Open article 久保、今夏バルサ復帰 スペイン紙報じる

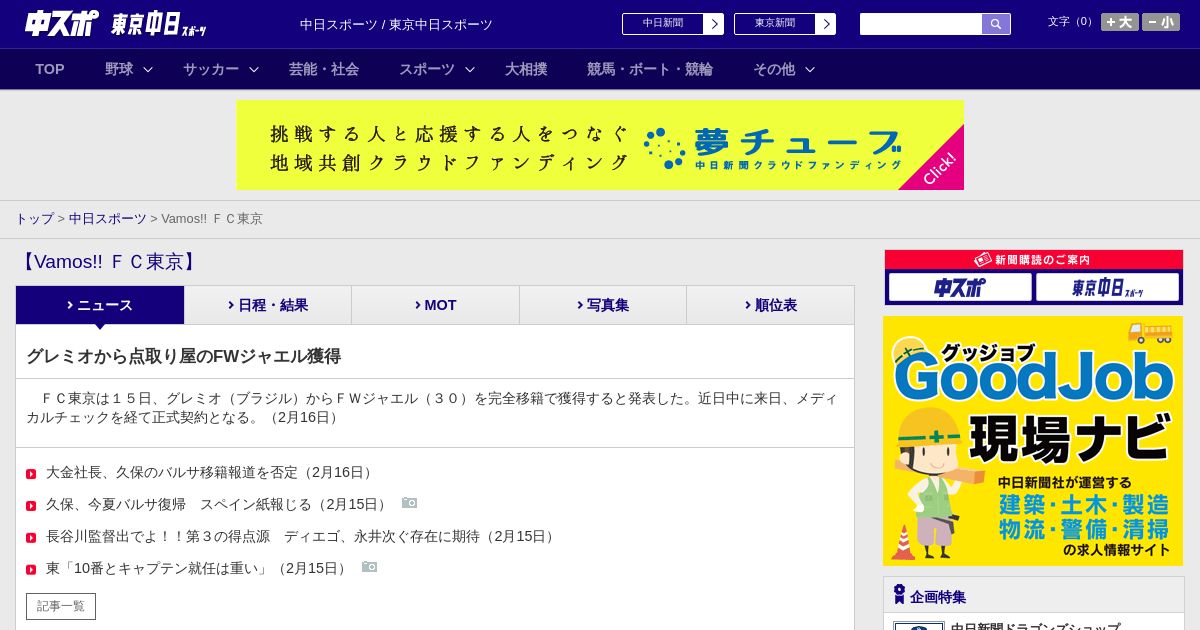tap(218, 505)
